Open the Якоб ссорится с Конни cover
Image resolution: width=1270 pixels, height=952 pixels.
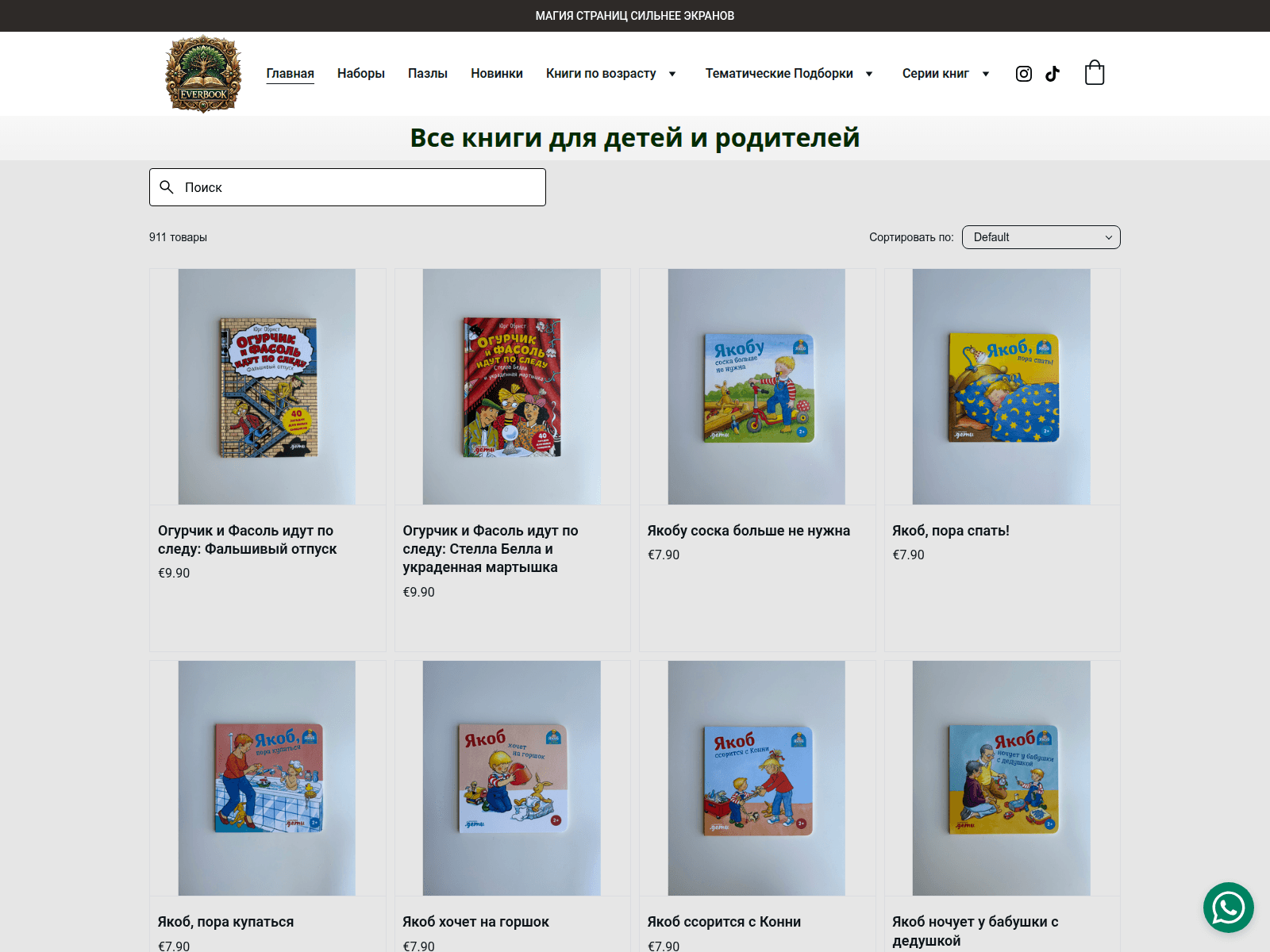(x=756, y=778)
